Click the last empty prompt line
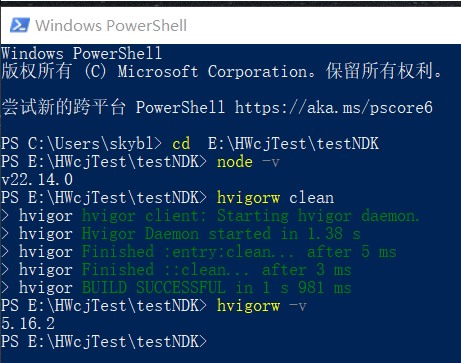 pyautogui.click(x=104, y=342)
